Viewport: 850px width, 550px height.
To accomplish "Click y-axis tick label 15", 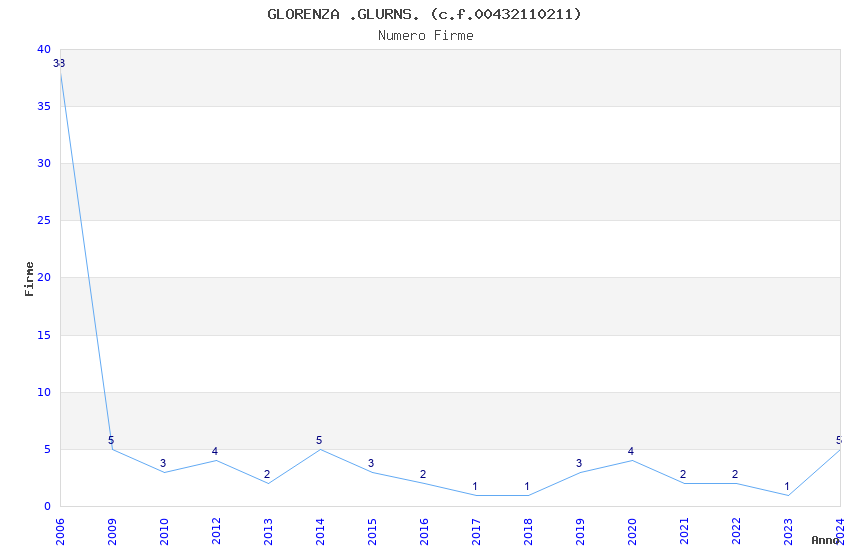I will pos(44,335).
